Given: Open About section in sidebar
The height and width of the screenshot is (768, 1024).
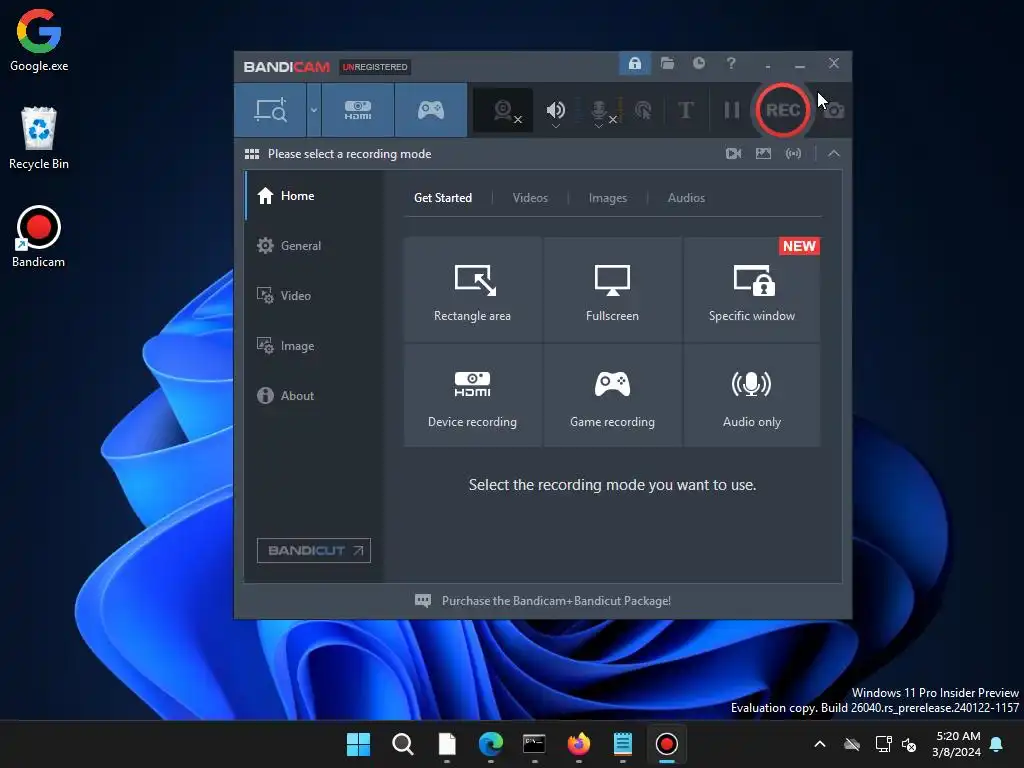Looking at the screenshot, I should click(315, 396).
